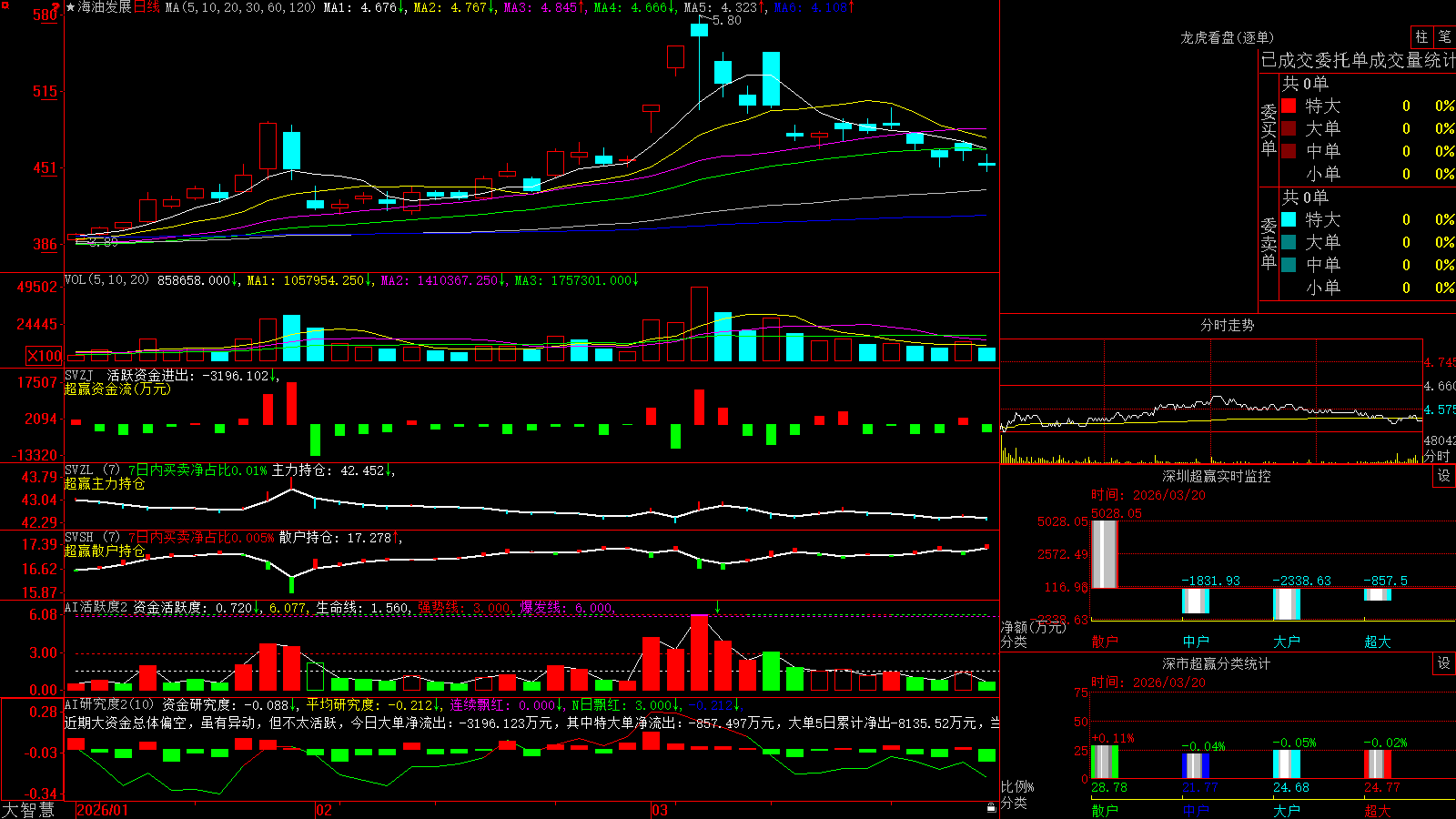Click the X100 volume multiplier box
Screen dimensions: 1456x819
tap(45, 356)
